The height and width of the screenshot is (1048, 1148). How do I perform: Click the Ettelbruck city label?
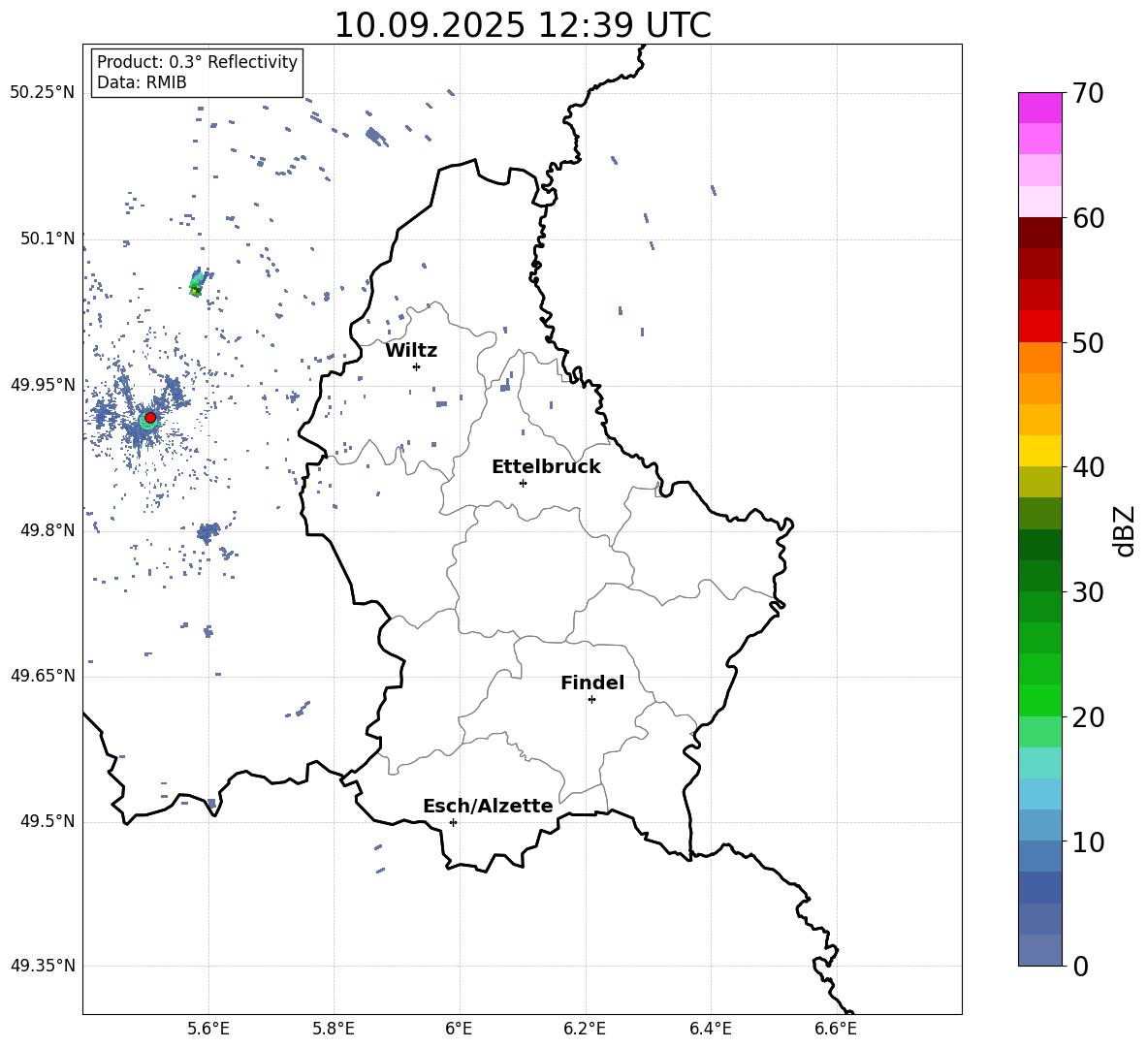(x=546, y=467)
